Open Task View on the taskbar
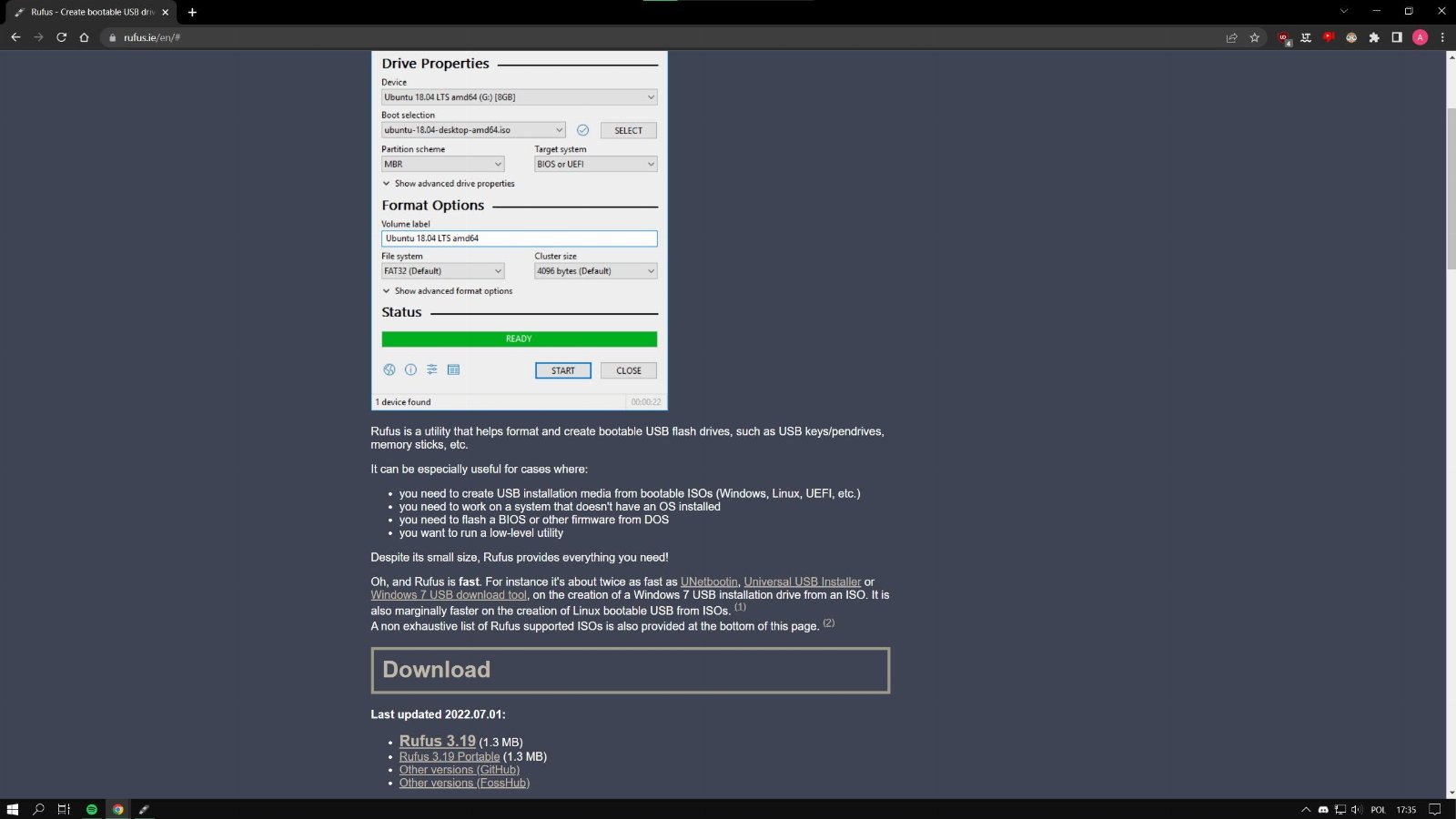This screenshot has height=819, width=1456. coord(64,809)
